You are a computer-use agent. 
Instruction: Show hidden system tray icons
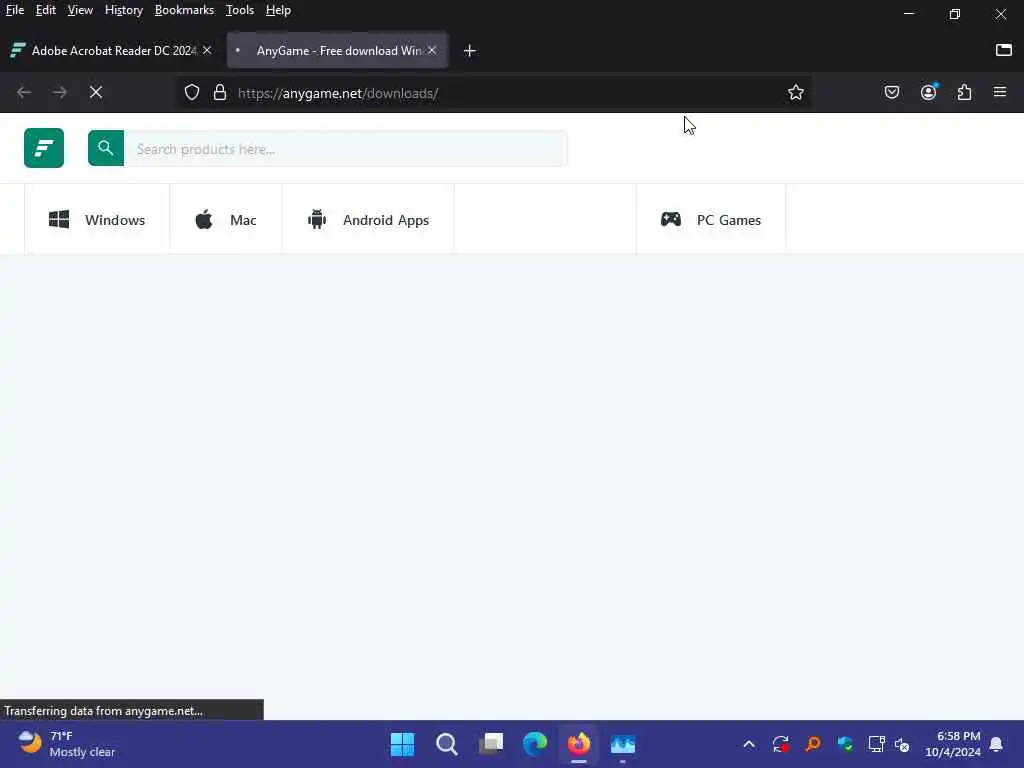(x=749, y=744)
